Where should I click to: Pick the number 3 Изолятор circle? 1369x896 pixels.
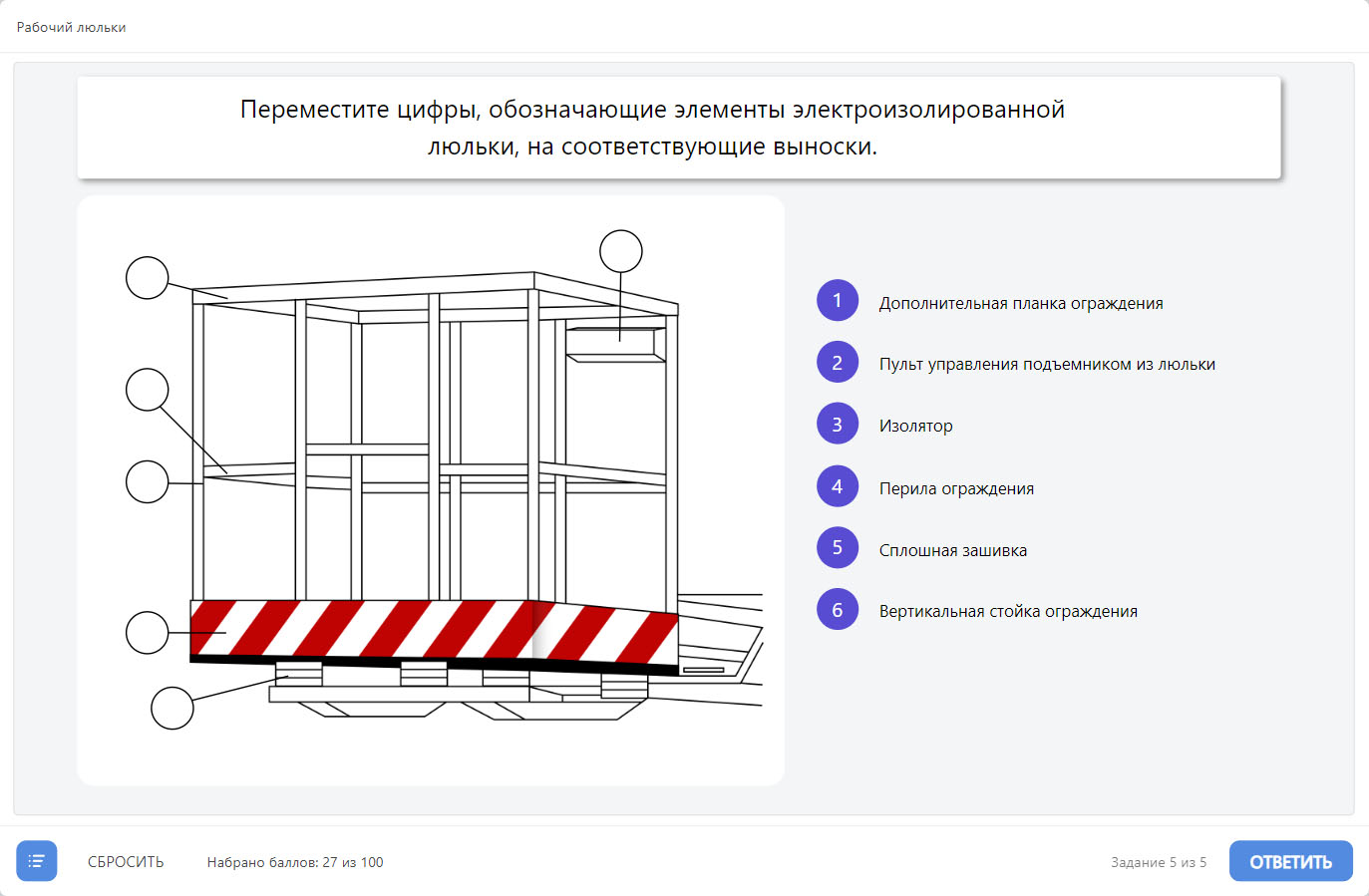pos(838,425)
